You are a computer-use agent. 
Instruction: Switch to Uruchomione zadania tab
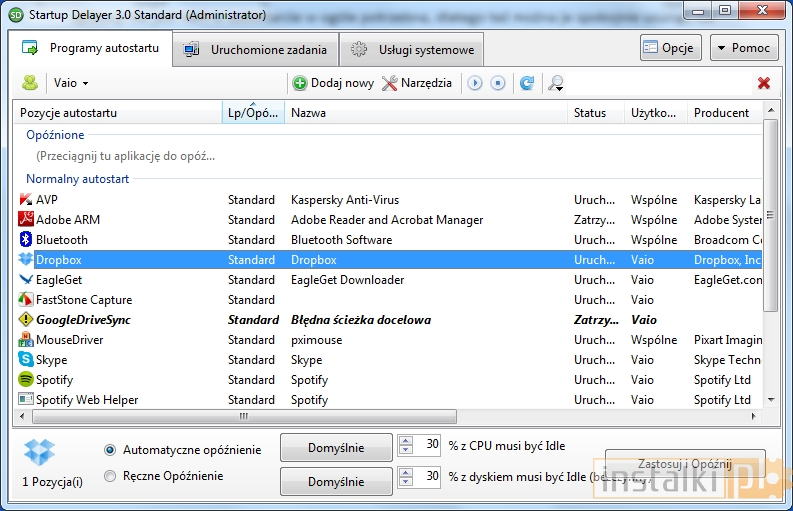[256, 49]
